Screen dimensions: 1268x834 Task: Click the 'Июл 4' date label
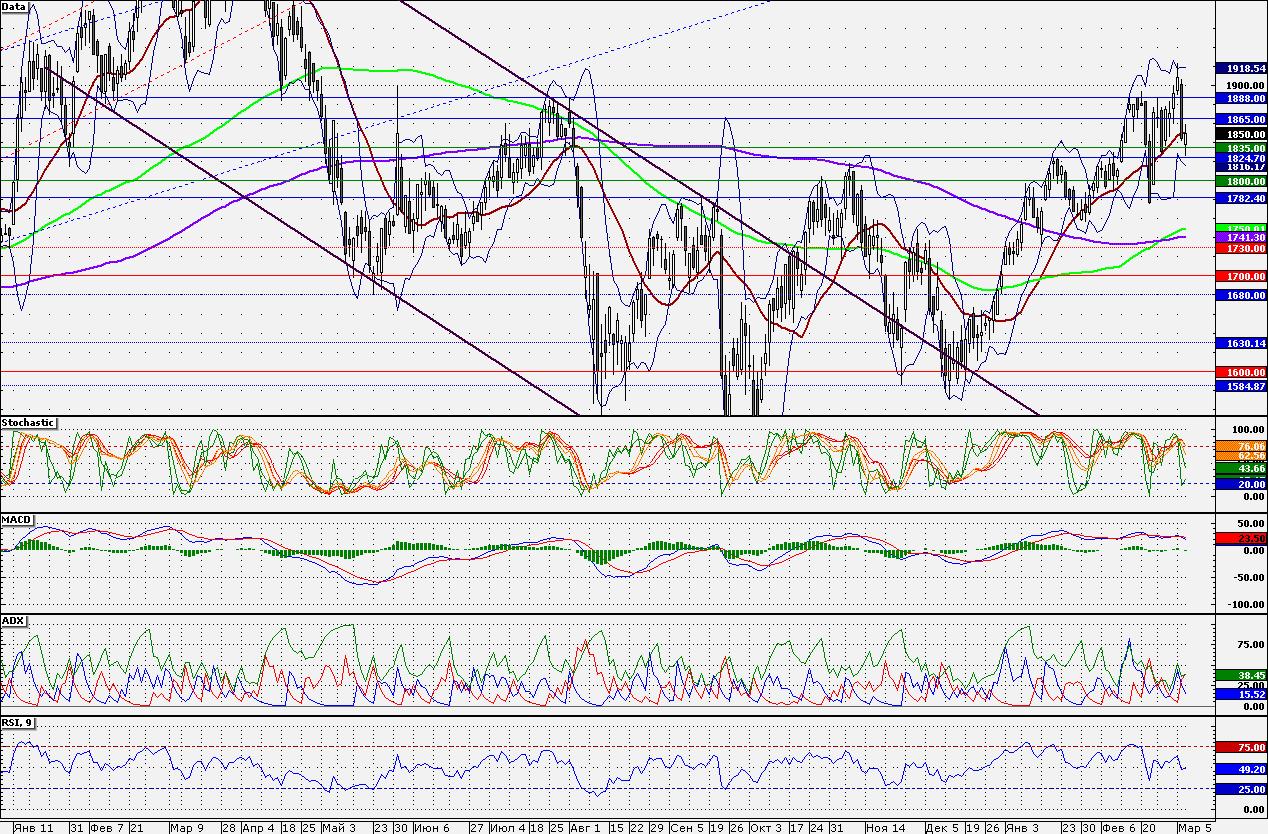pyautogui.click(x=506, y=827)
